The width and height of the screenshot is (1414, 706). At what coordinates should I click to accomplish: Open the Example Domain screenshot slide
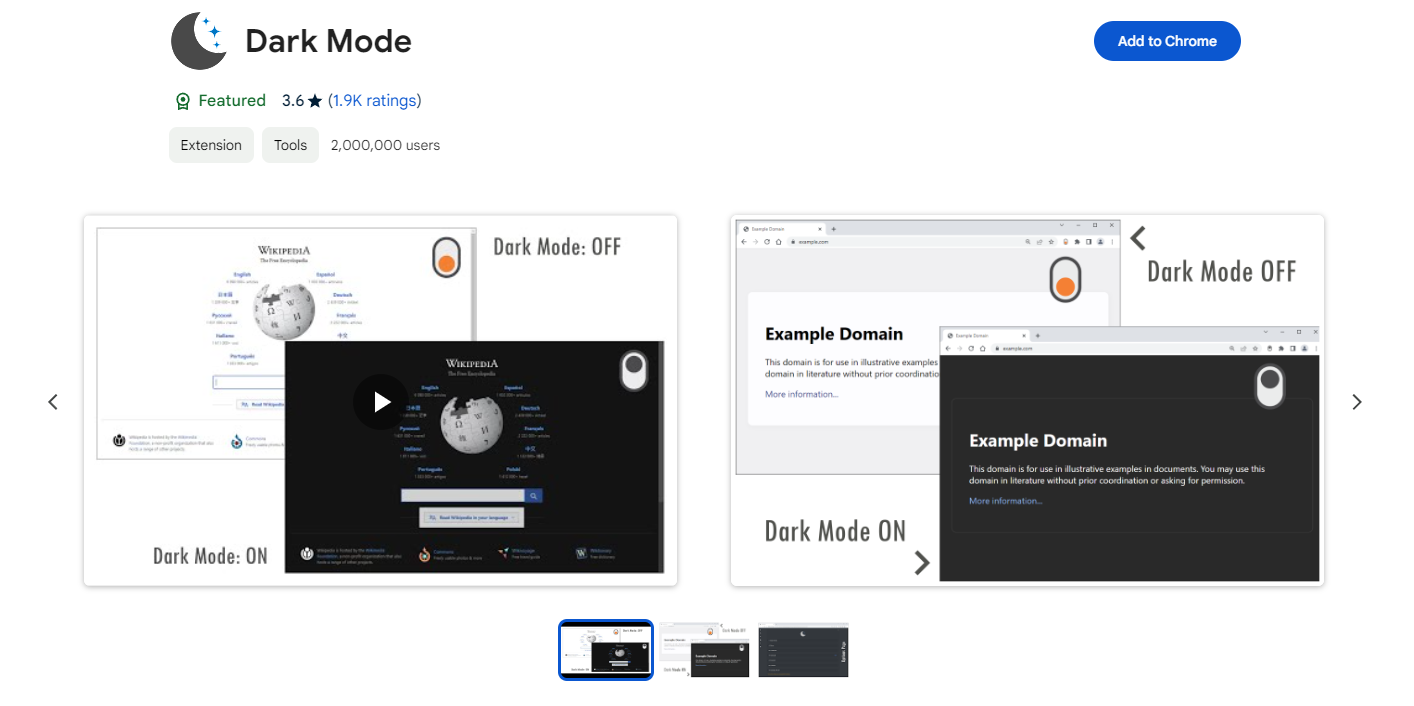[1027, 400]
